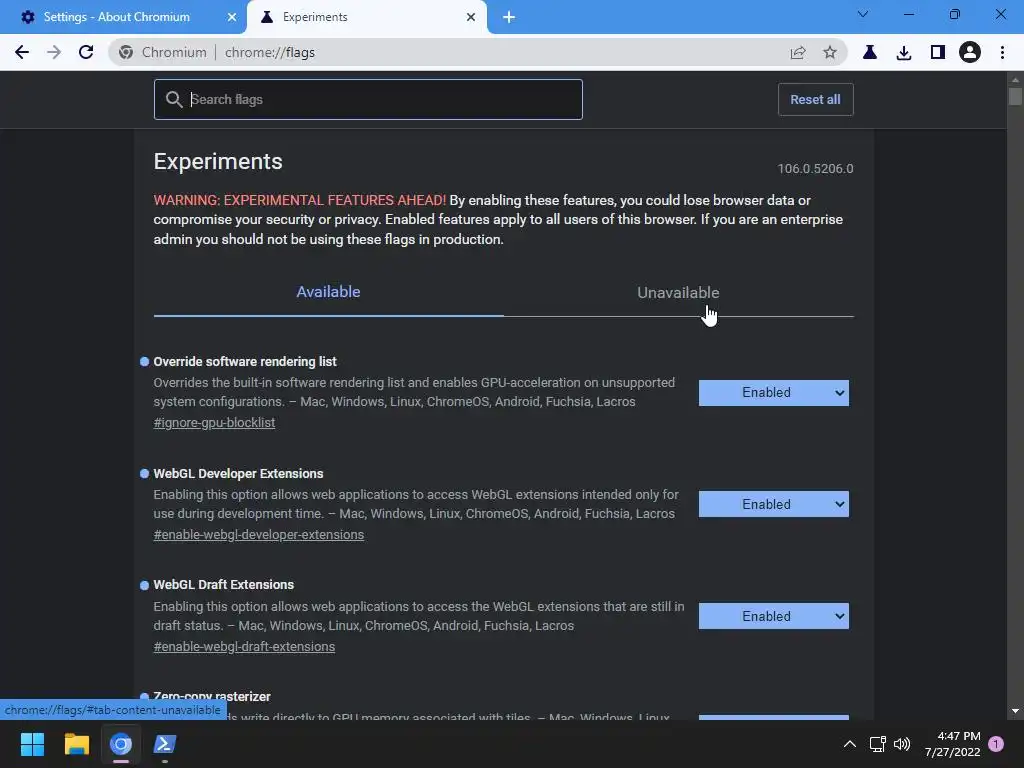Toggle the side panel icon
The image size is (1024, 768).
point(937,52)
